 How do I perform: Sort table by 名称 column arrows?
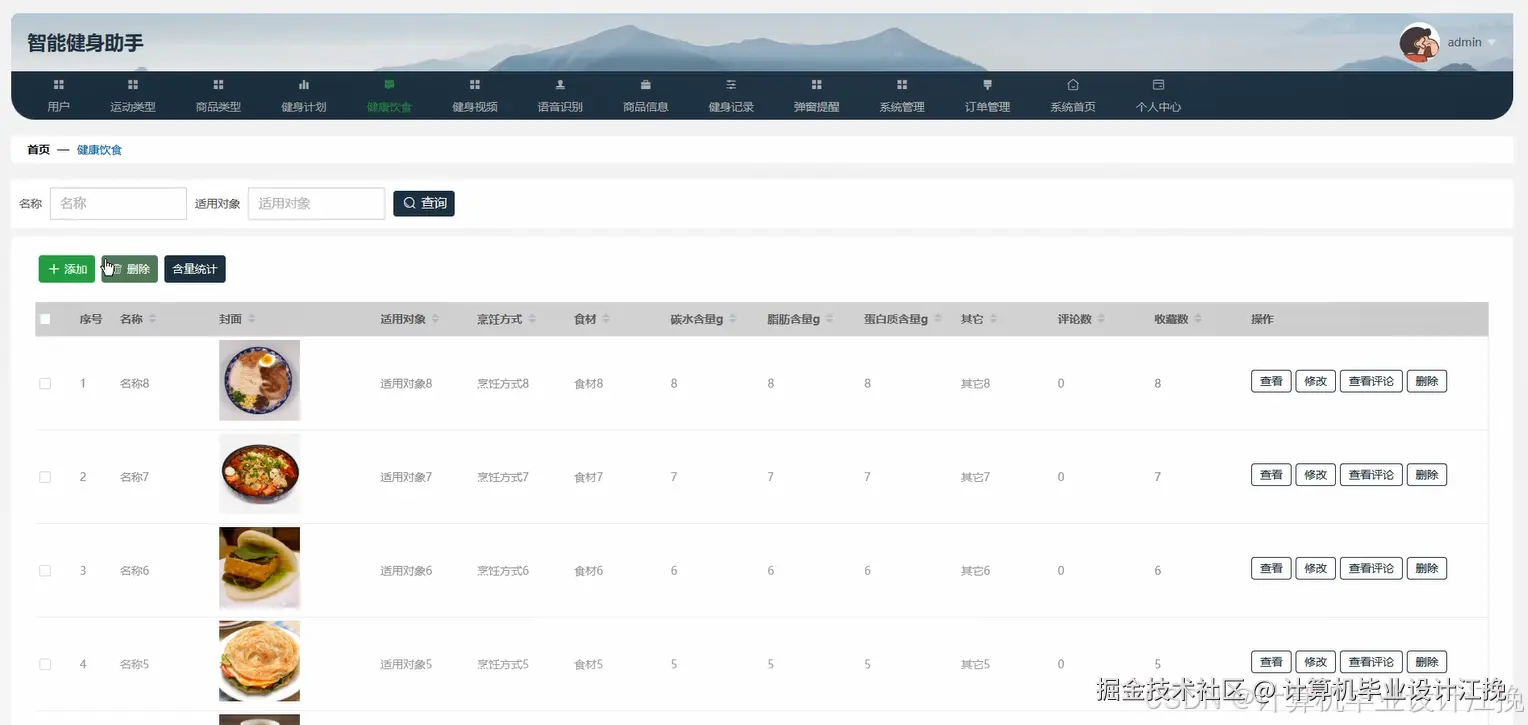[x=152, y=319]
